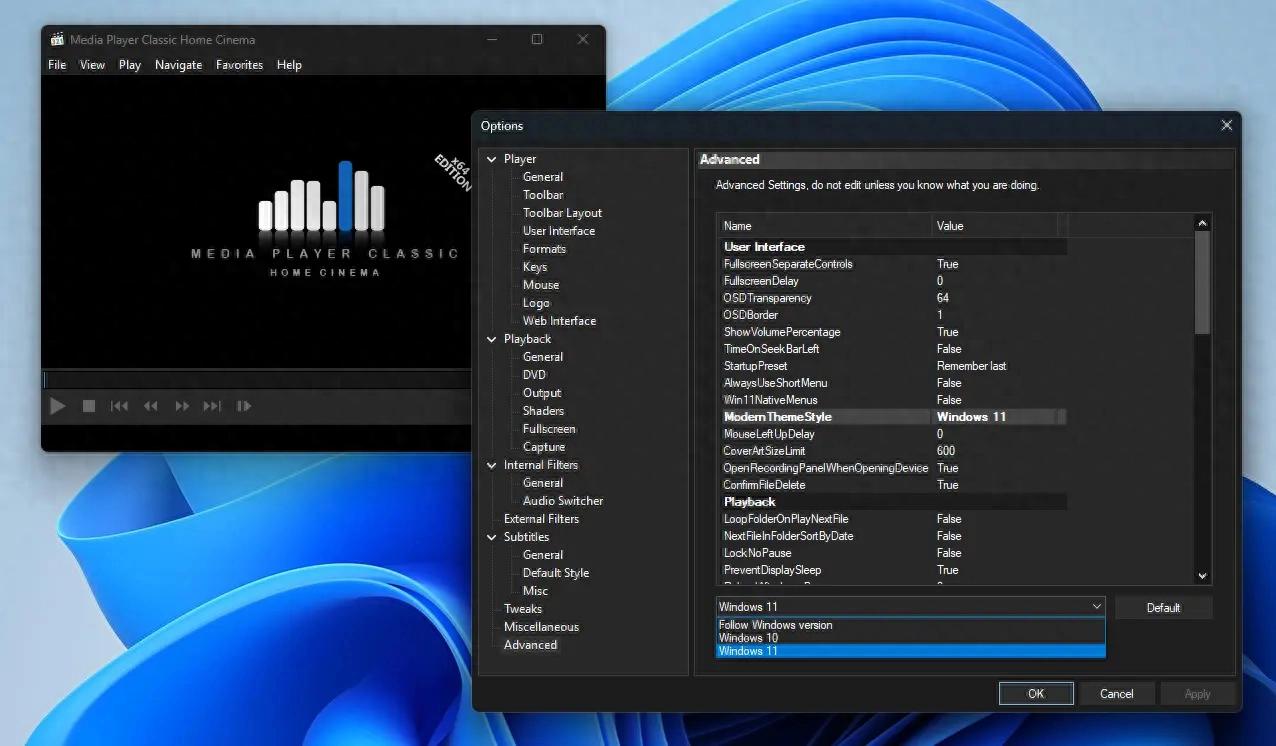Image resolution: width=1276 pixels, height=746 pixels.
Task: Select the ShowVolumePercentage setting row
Action: (x=892, y=332)
